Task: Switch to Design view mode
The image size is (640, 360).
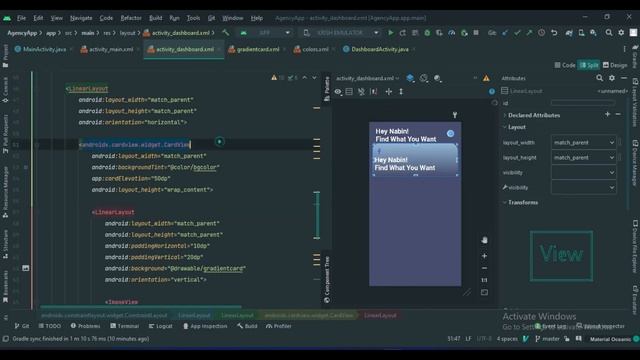Action: coord(615,65)
